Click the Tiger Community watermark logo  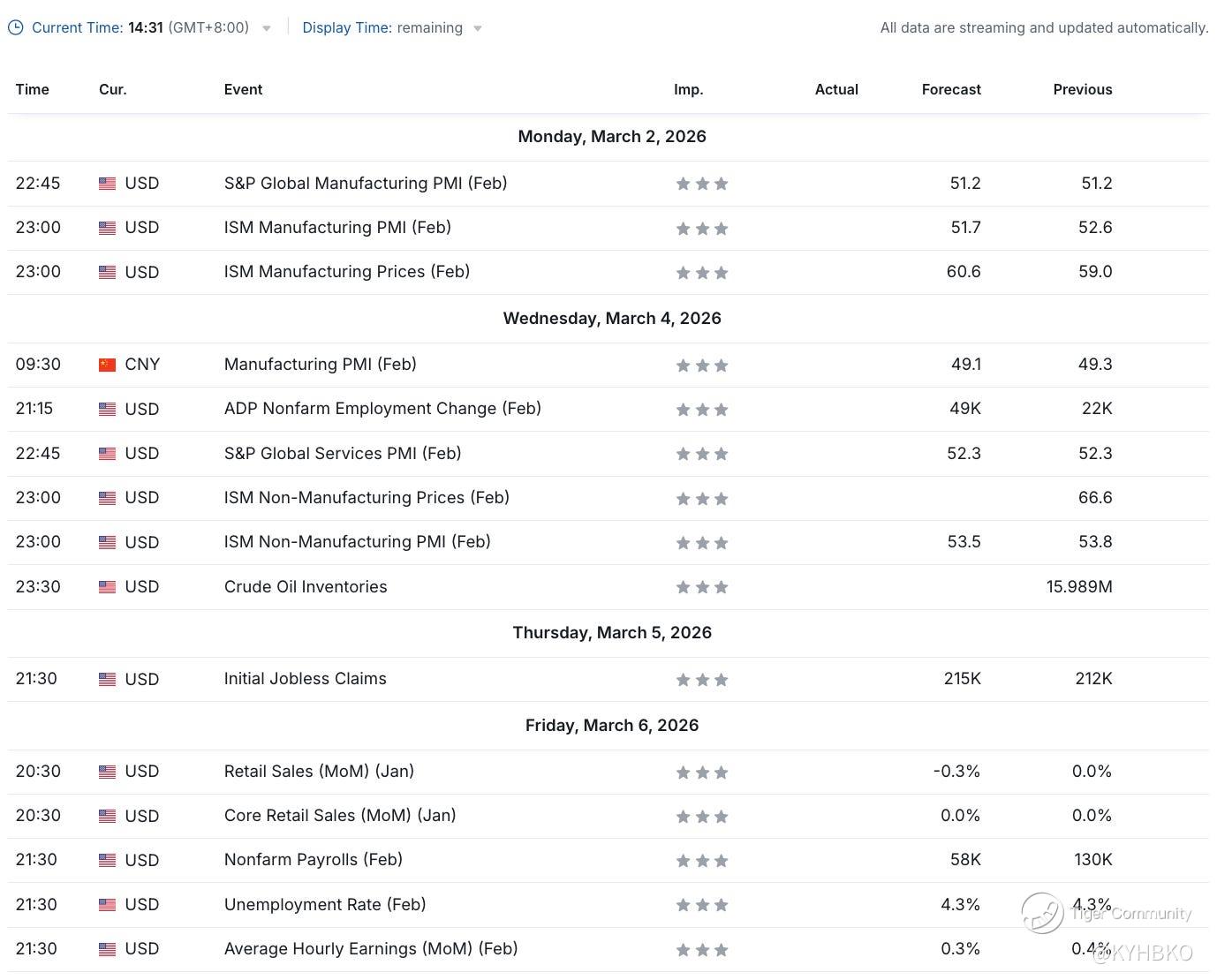coord(1043,913)
